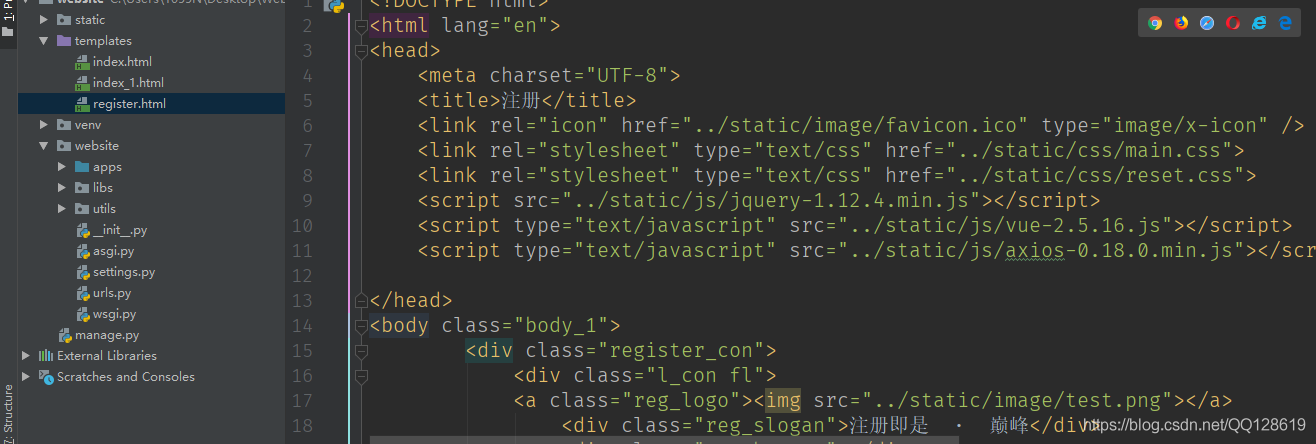Click the title text 注册 in line 5

521,101
